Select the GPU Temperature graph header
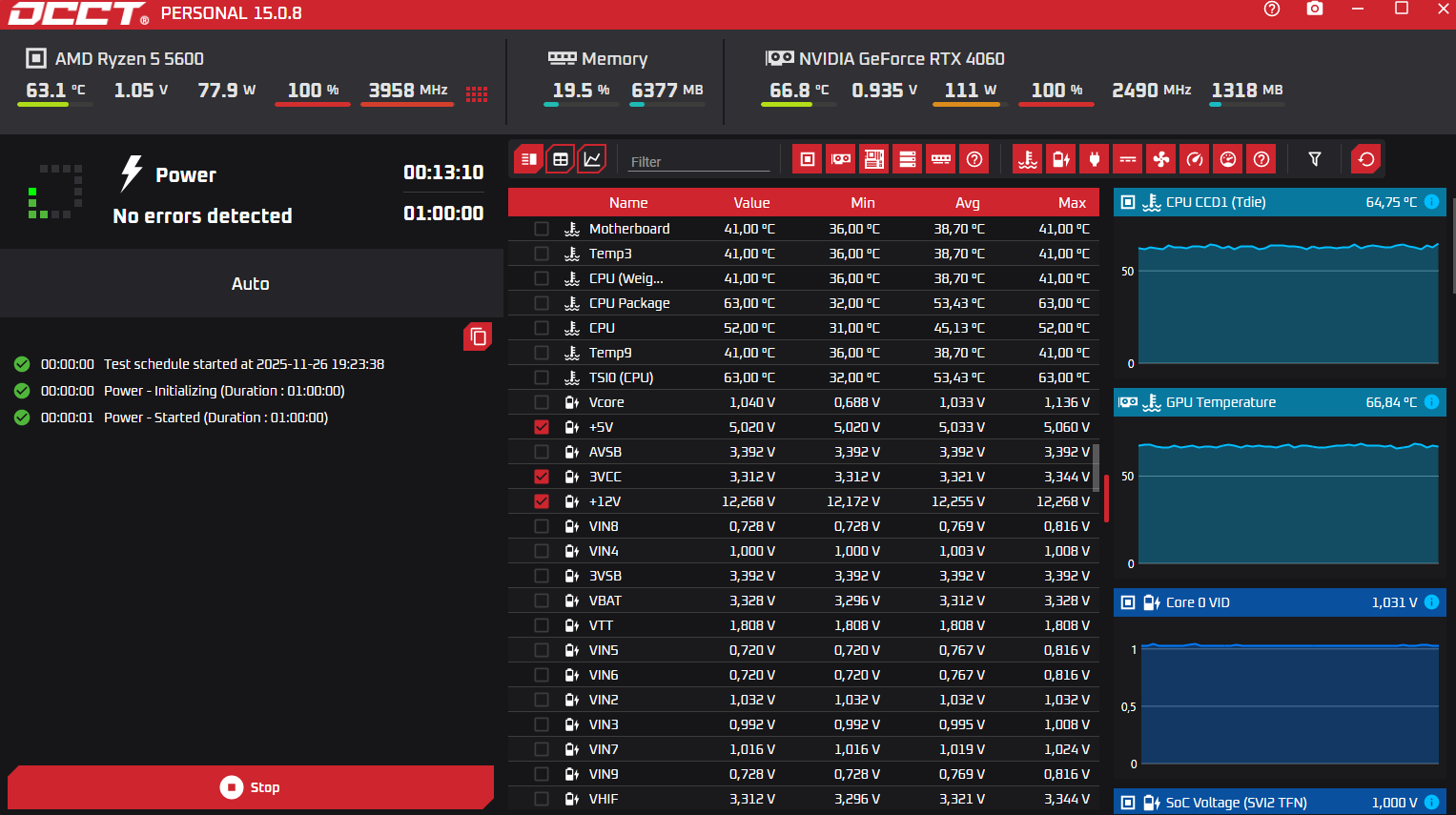 coord(1280,402)
